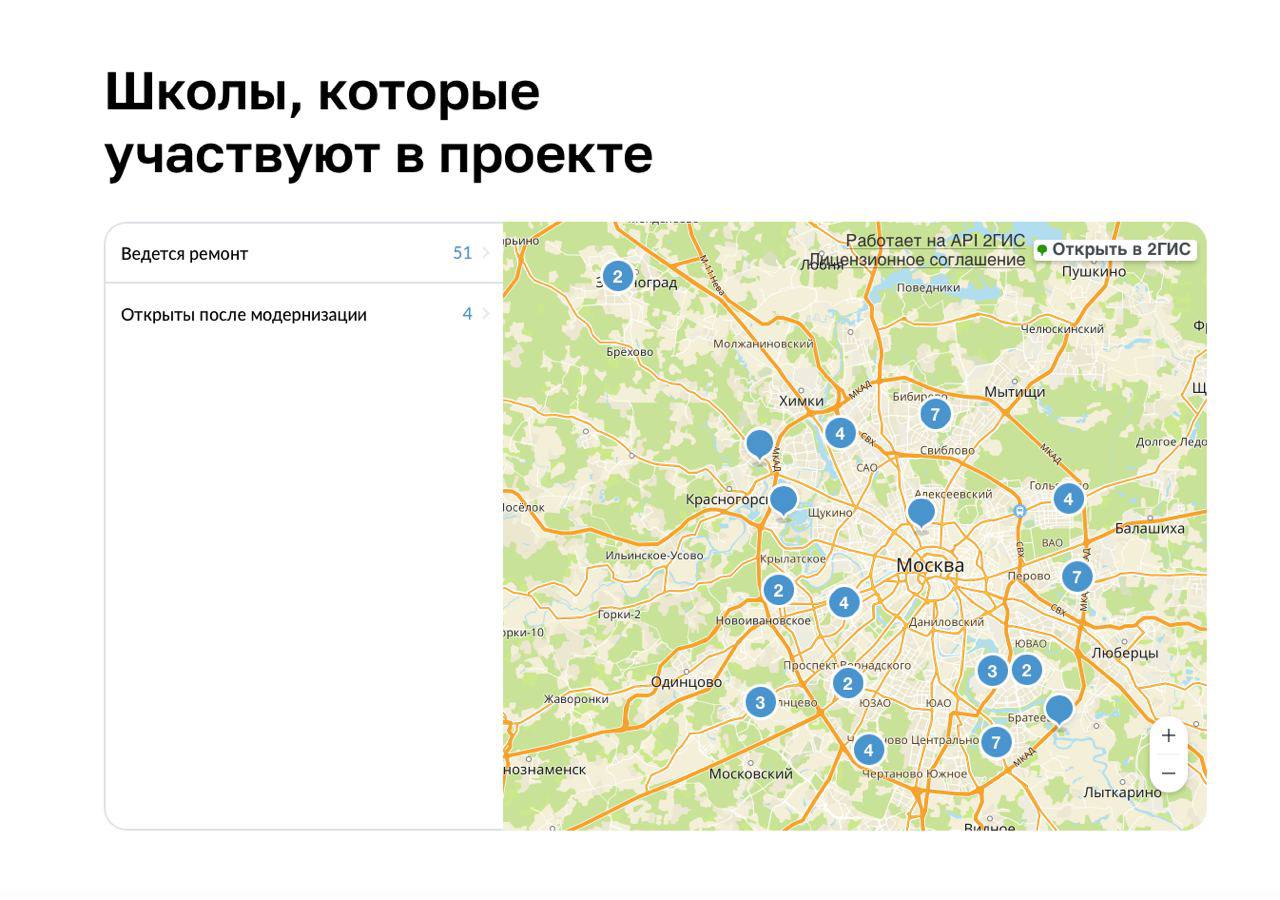This screenshot has width=1280, height=900.
Task: Select cluster marker 7 near Чертаново Центральное
Action: pyautogui.click(x=995, y=741)
